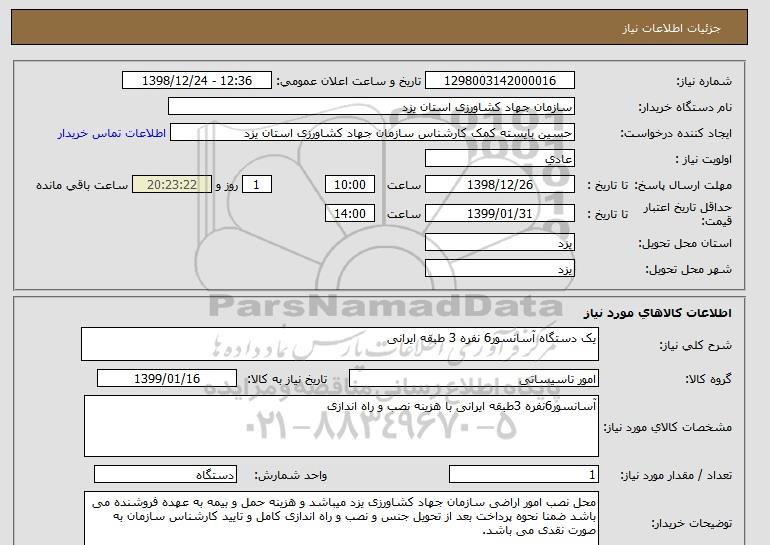This screenshot has height=545, width=770.
Task: Click the unit of measure field دستگاه
Action: click(x=165, y=474)
